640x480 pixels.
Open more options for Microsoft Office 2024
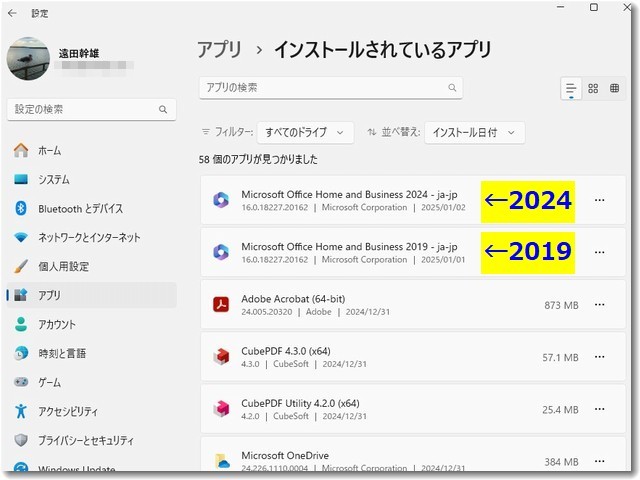(x=600, y=200)
